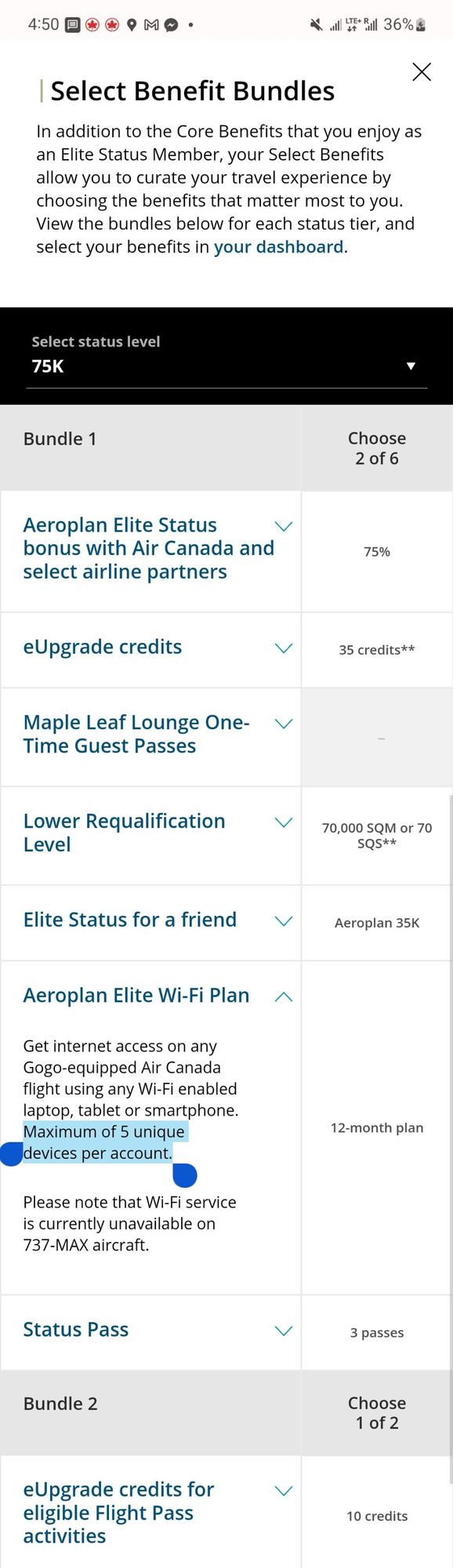The height and width of the screenshot is (1568, 453).
Task: Expand eUpgrade credits for Flight Pass chevron
Action: click(284, 1490)
